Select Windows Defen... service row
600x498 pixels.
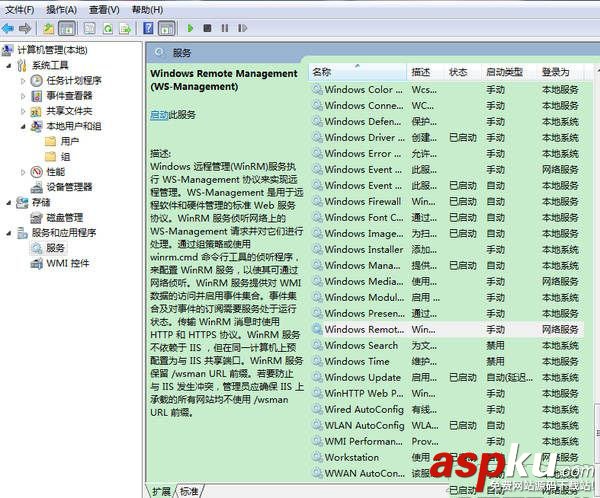(x=447, y=122)
